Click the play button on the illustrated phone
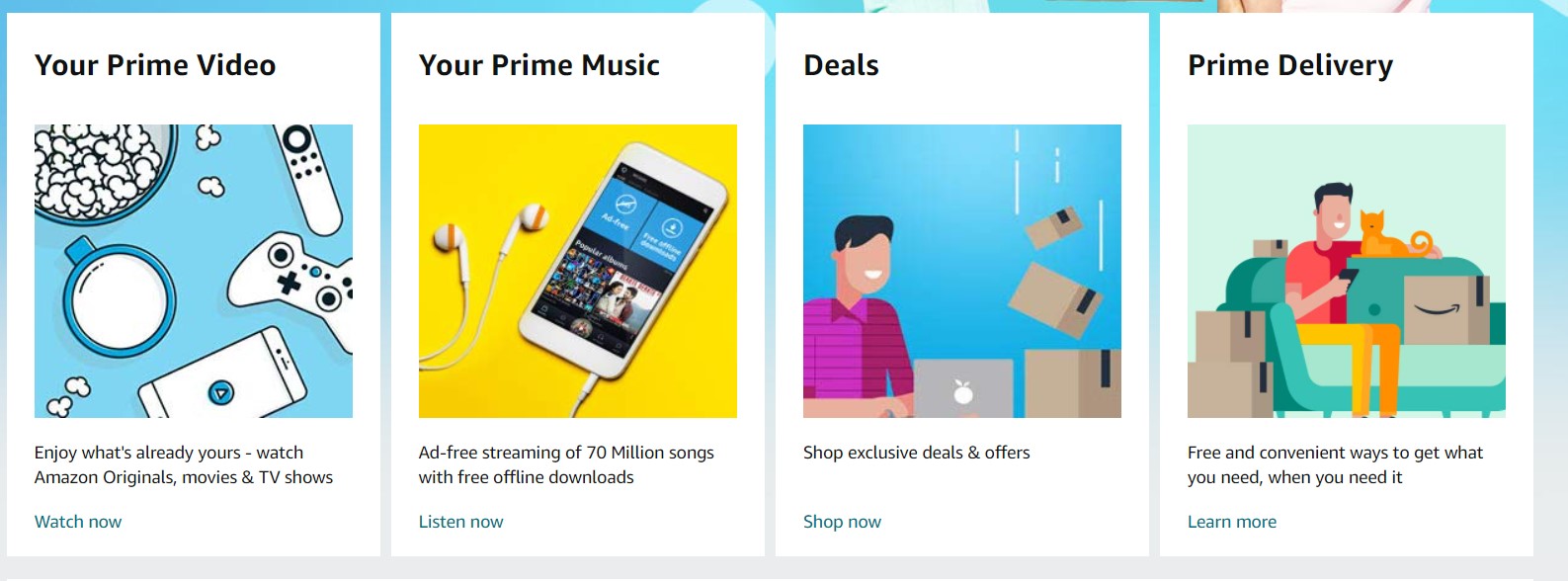The width and height of the screenshot is (1568, 581). [x=221, y=393]
